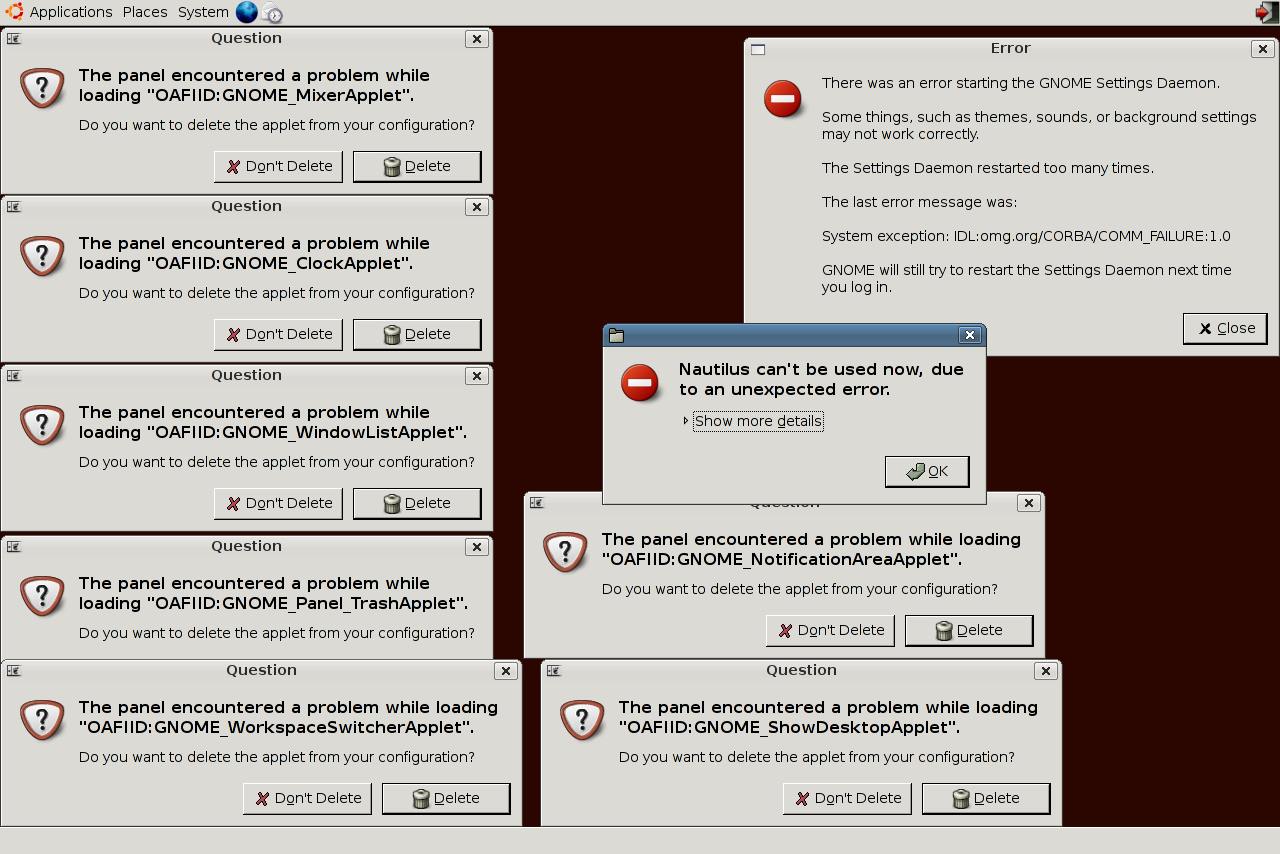Open window menu icon of WindowListApplet dialog

point(14,375)
